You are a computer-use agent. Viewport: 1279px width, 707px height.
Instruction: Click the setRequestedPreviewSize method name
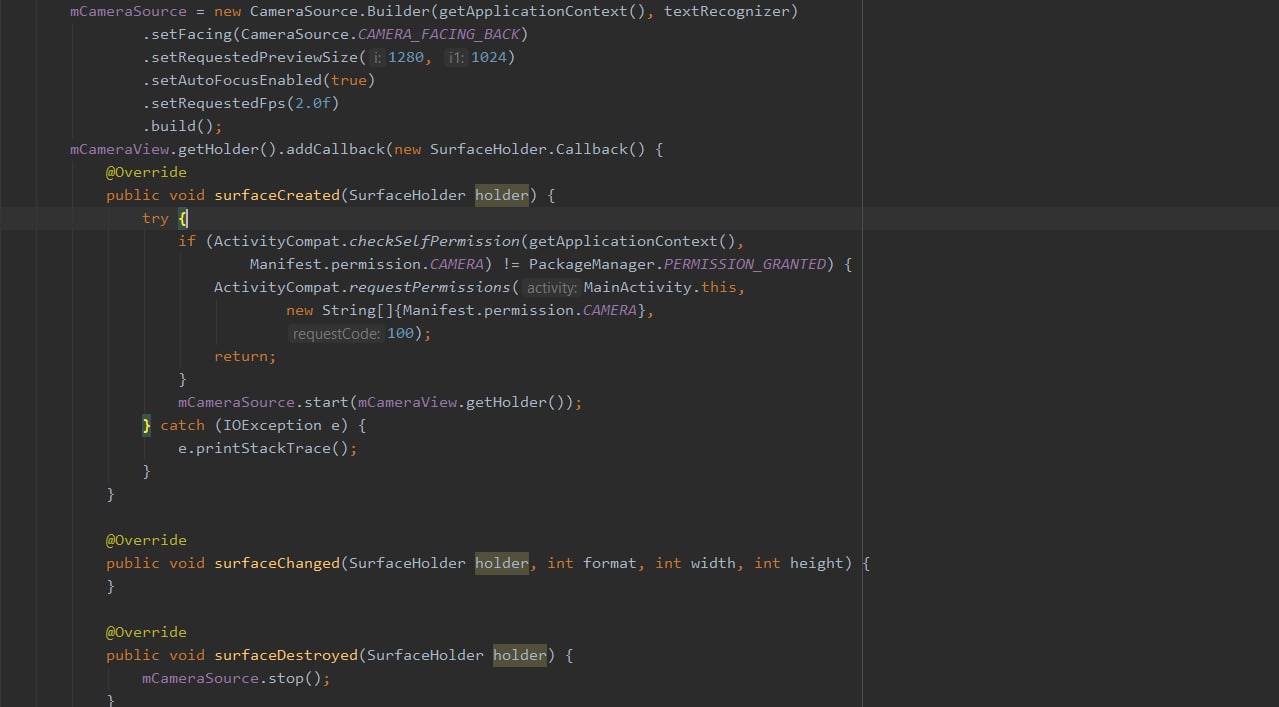click(x=254, y=57)
